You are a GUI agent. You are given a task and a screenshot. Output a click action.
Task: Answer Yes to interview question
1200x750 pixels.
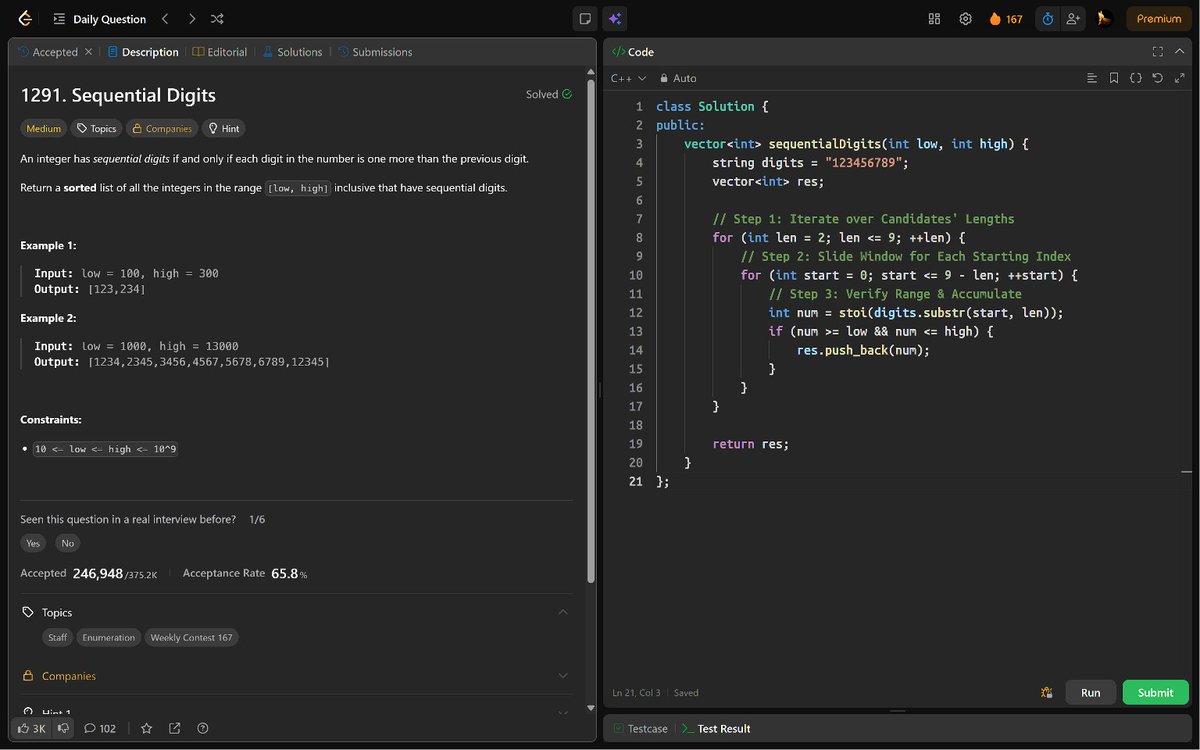pyautogui.click(x=34, y=543)
